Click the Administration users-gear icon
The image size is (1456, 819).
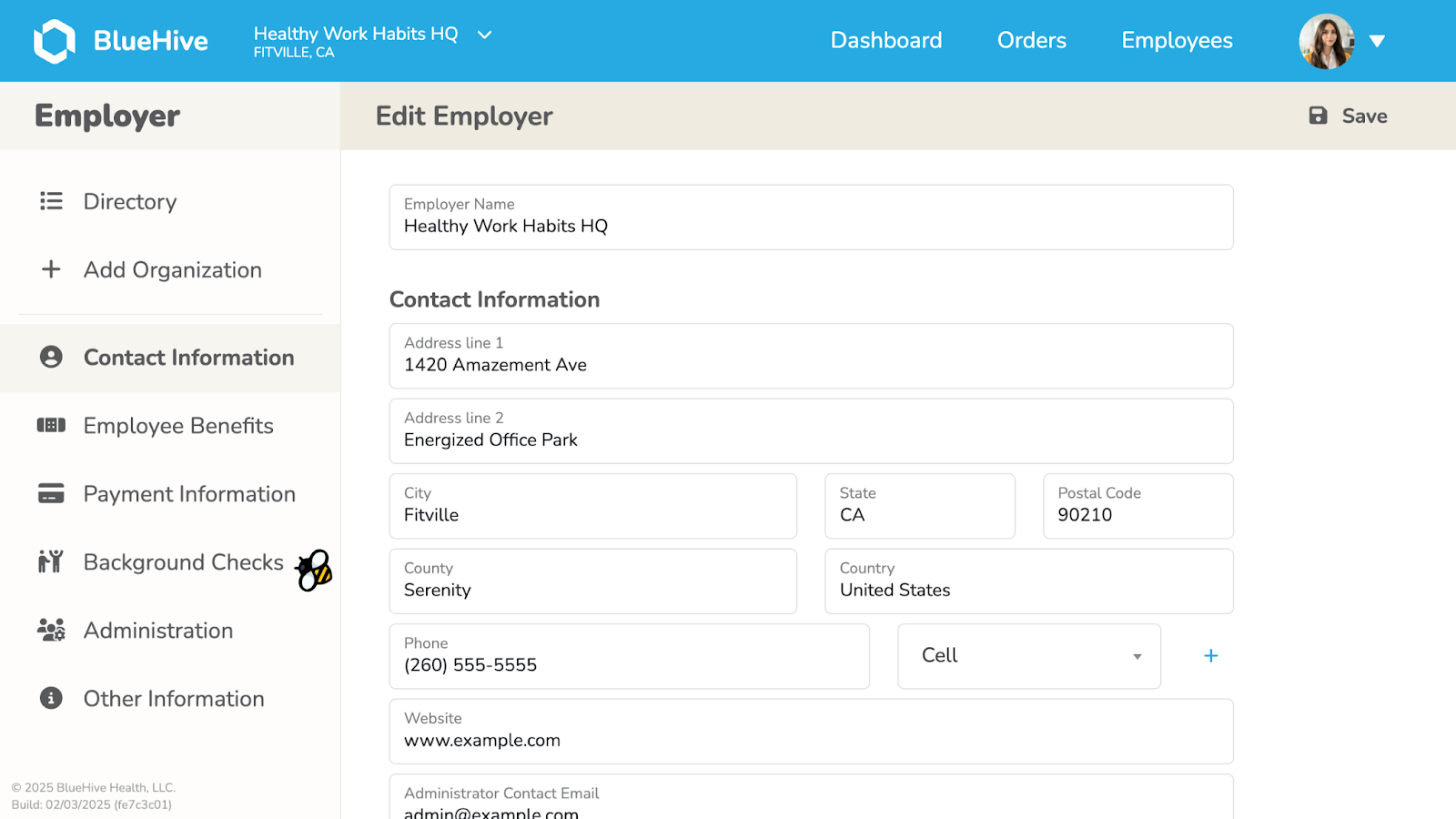(51, 630)
